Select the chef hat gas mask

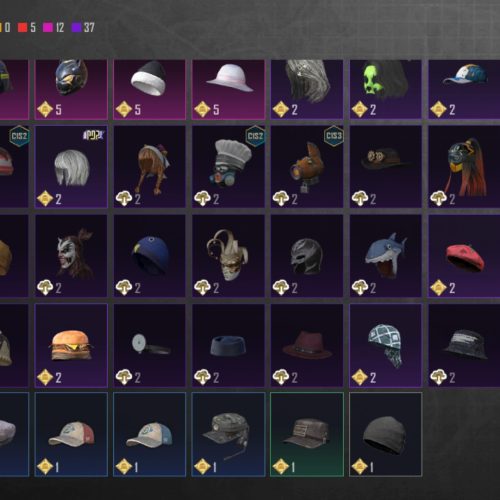click(228, 167)
